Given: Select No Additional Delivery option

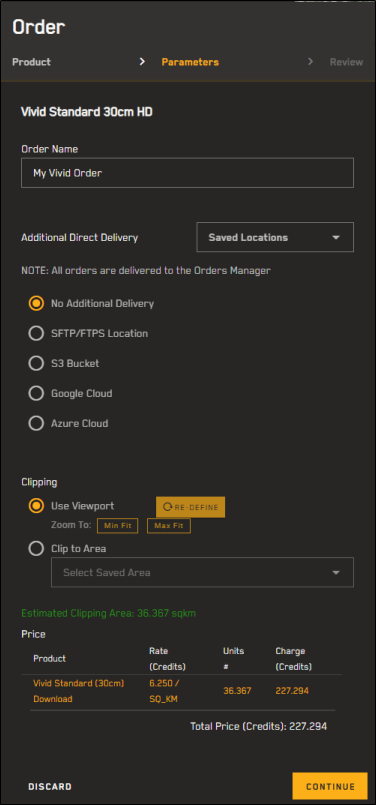Looking at the screenshot, I should click(x=36, y=303).
